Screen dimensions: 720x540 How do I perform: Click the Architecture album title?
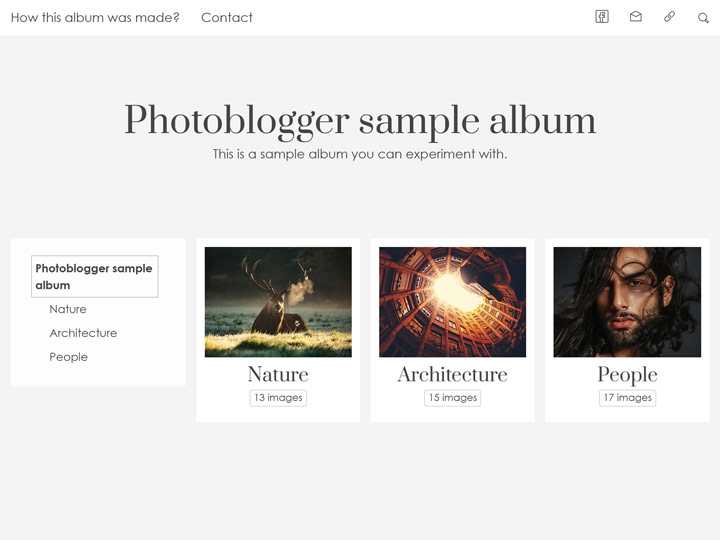pos(452,374)
